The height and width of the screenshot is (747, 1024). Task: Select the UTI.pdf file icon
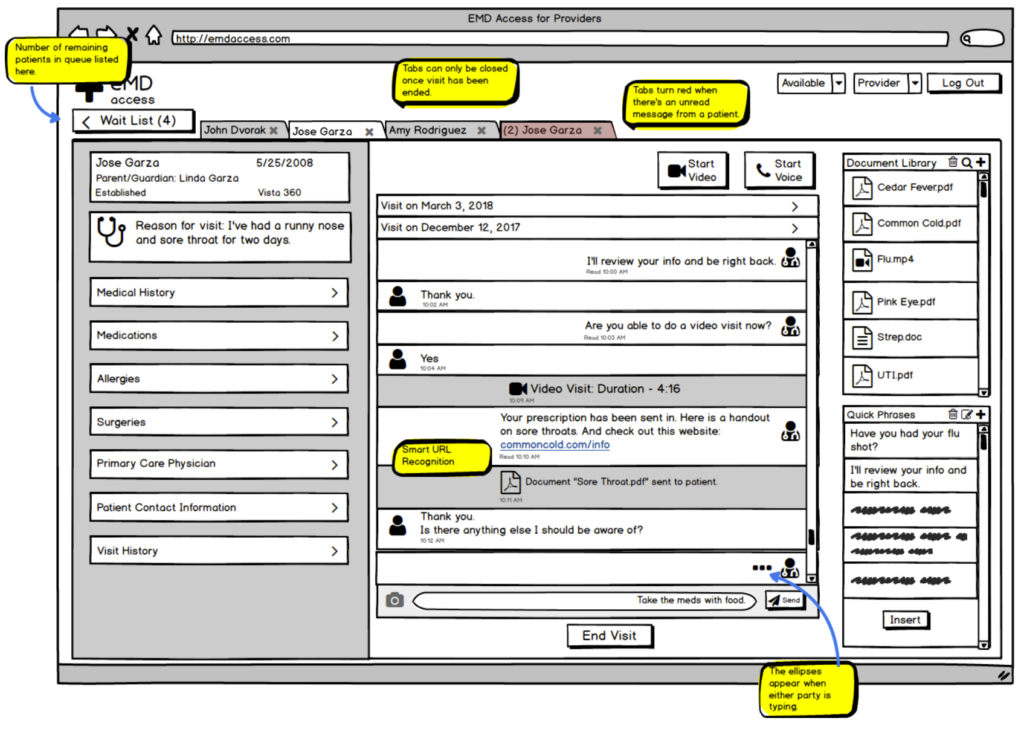click(862, 375)
